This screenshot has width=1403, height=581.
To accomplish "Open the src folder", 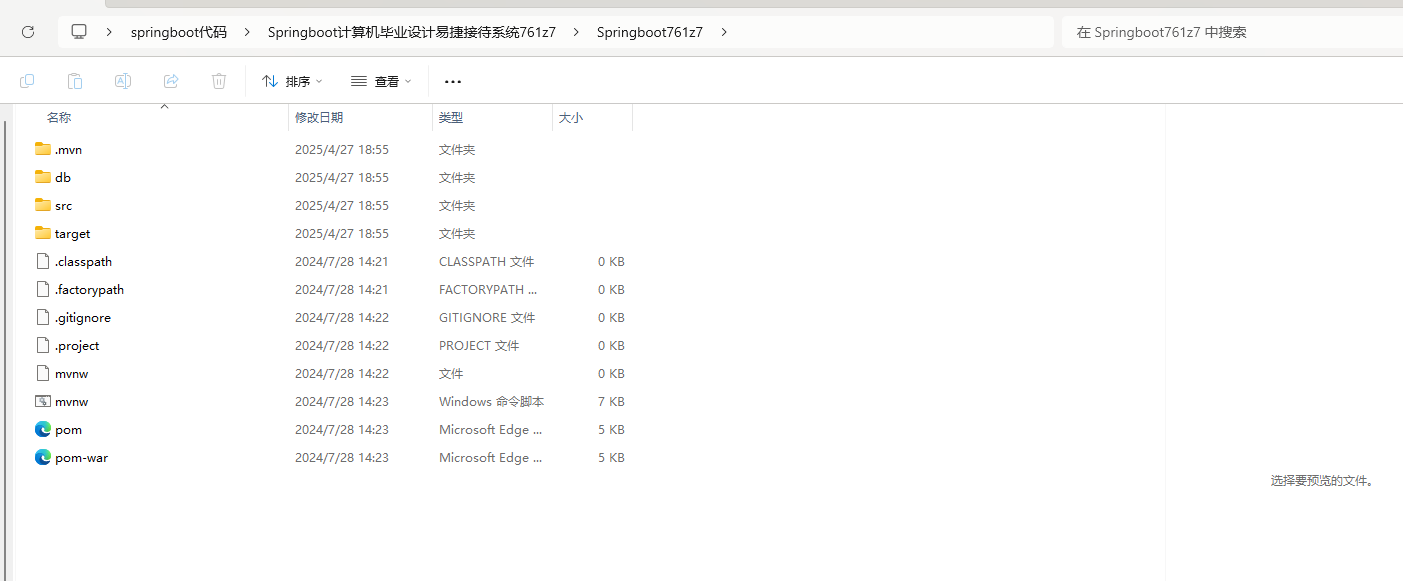I will click(x=64, y=205).
